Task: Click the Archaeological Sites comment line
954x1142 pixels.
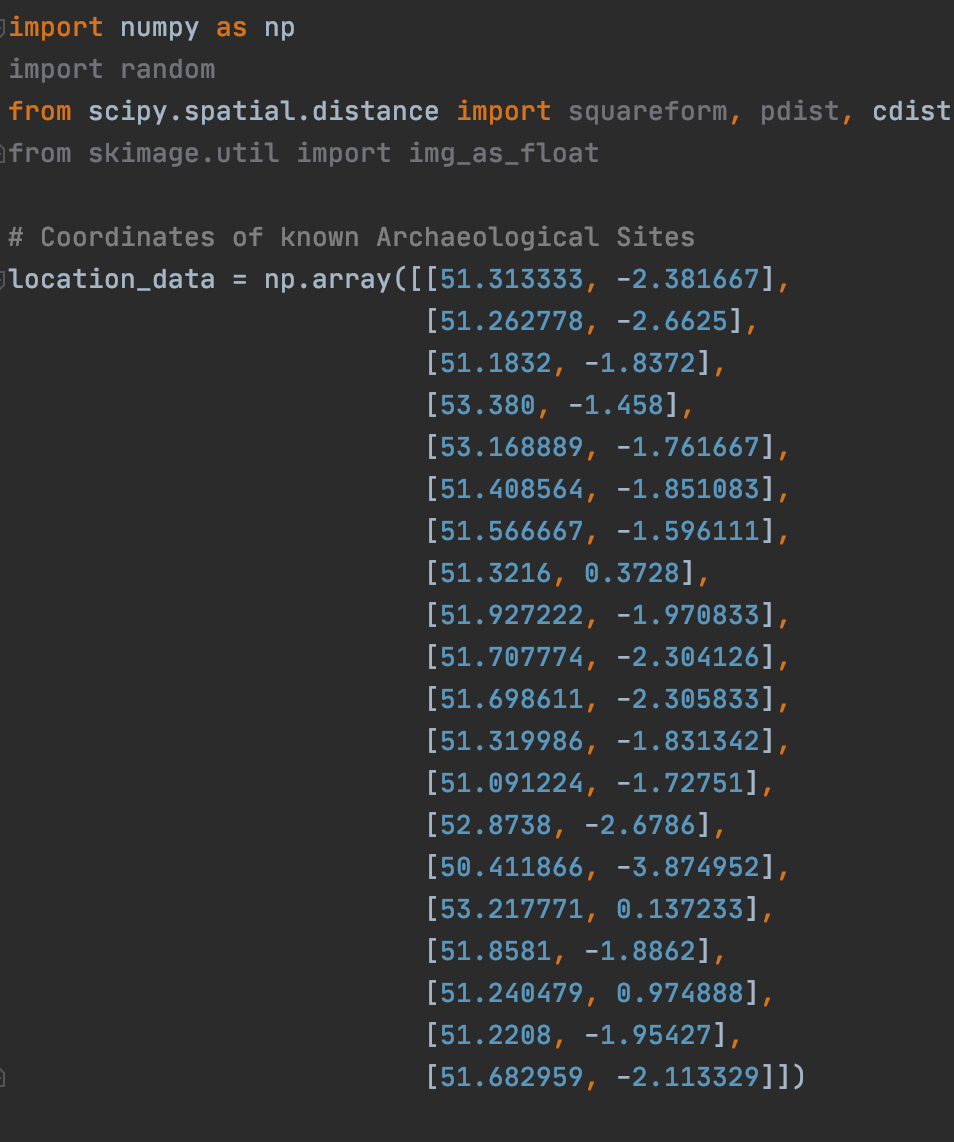Action: (351, 237)
